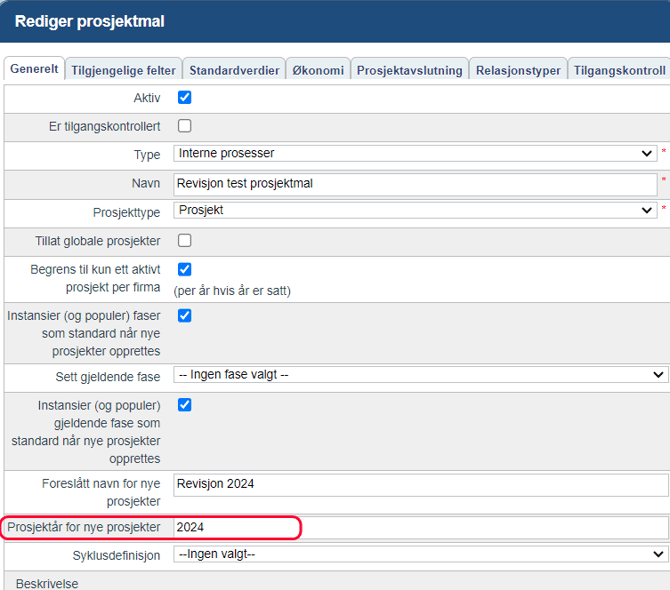Click the Navn text field

click(x=414, y=184)
